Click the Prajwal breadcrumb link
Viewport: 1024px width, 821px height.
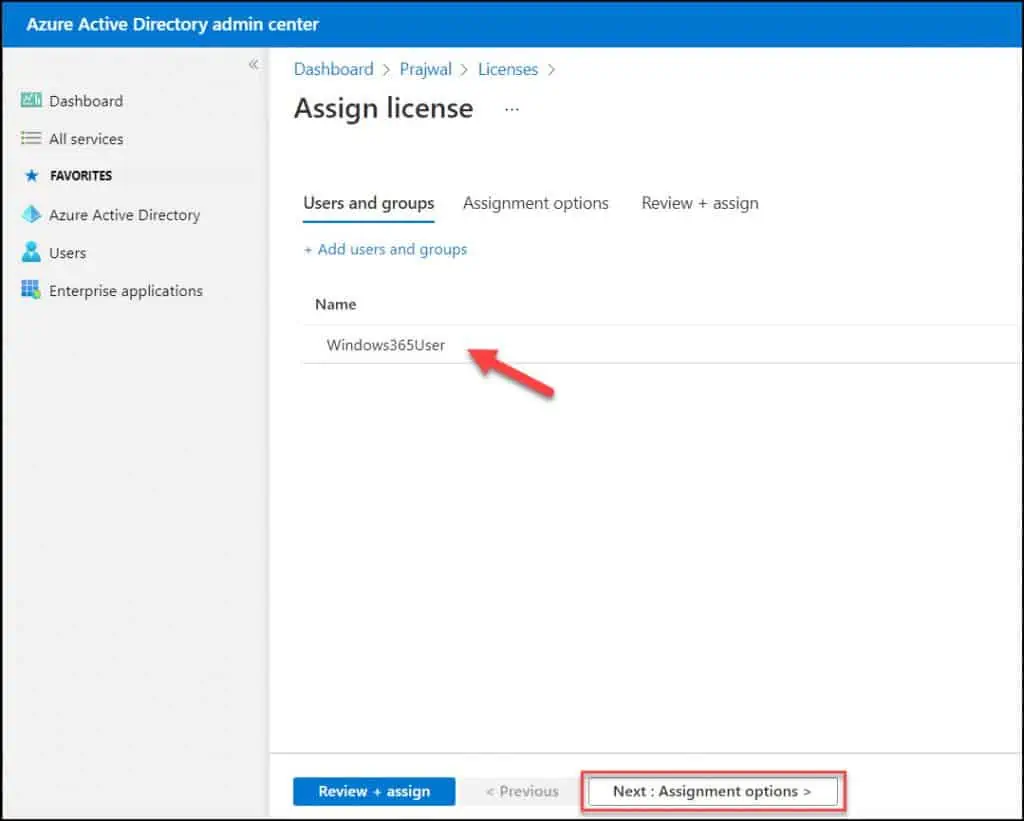(x=426, y=69)
